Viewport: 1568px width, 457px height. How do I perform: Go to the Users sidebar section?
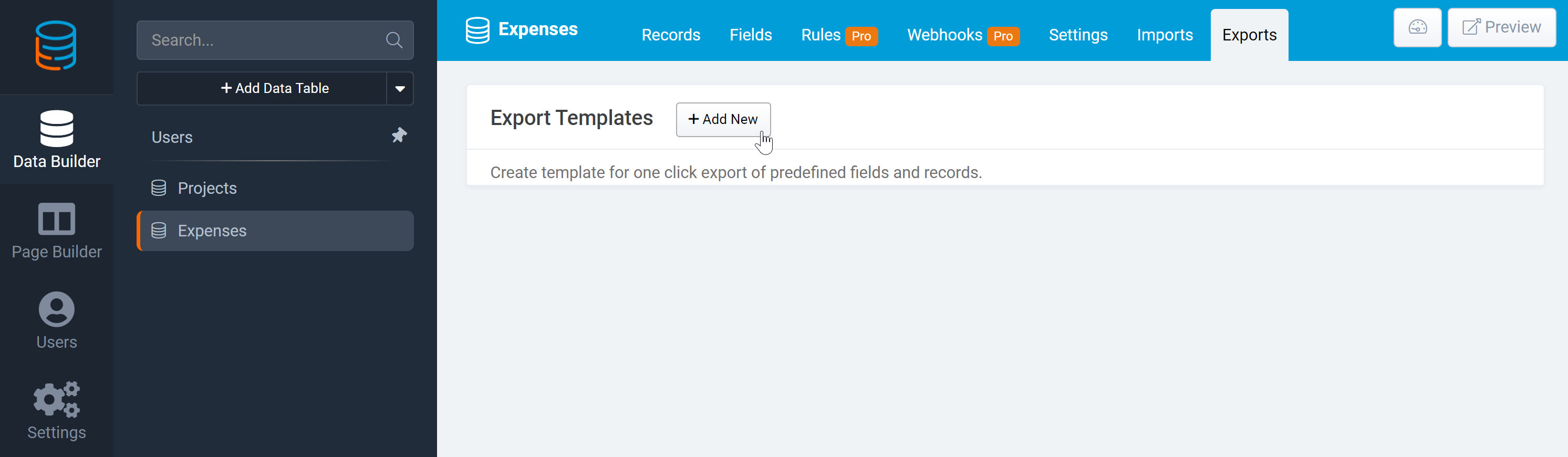click(57, 321)
